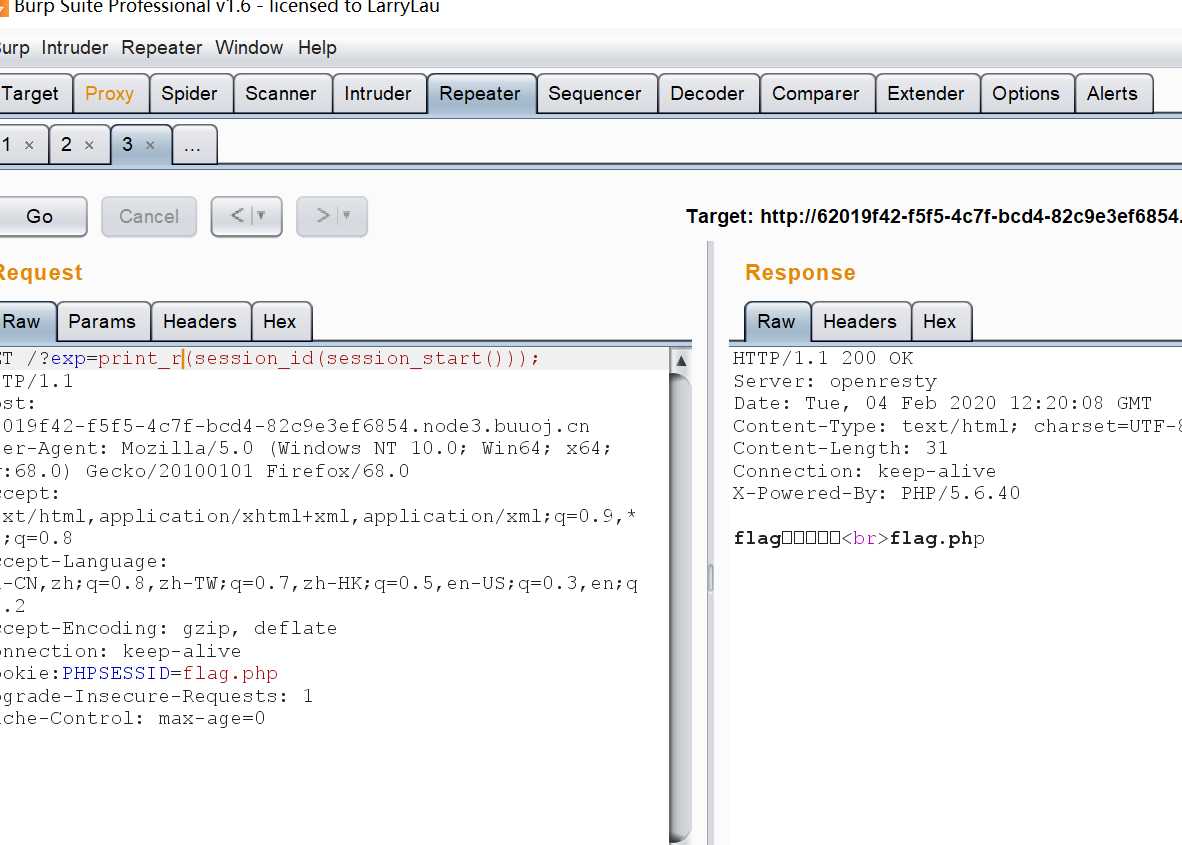Click the request scrollbar up arrow
The height and width of the screenshot is (845, 1182).
tap(681, 360)
